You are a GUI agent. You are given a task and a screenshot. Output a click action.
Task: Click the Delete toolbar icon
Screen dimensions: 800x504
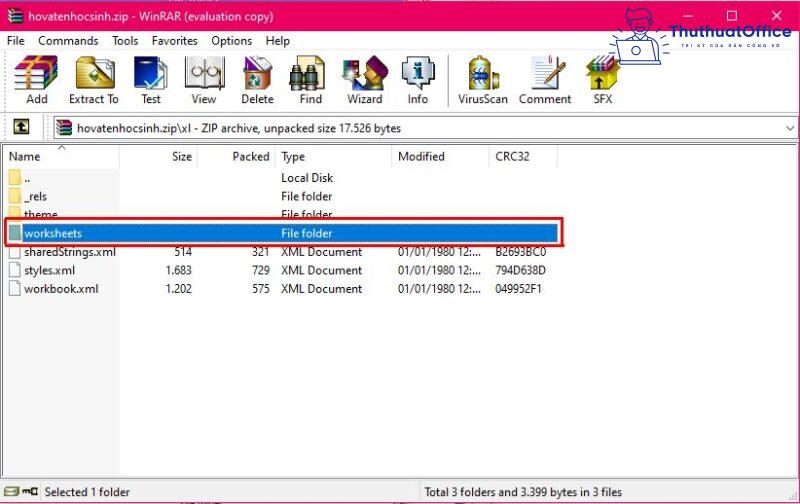click(258, 80)
